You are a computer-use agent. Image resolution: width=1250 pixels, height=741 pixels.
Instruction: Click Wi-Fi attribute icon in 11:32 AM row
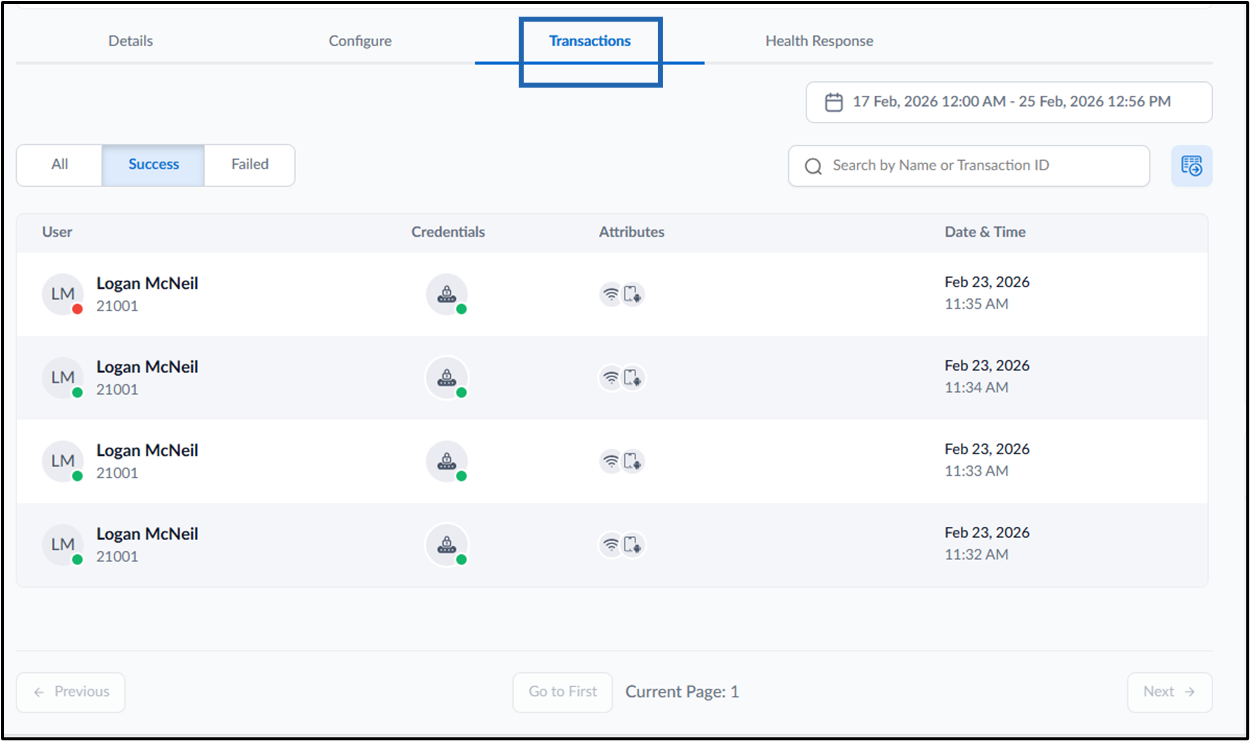pyautogui.click(x=611, y=545)
